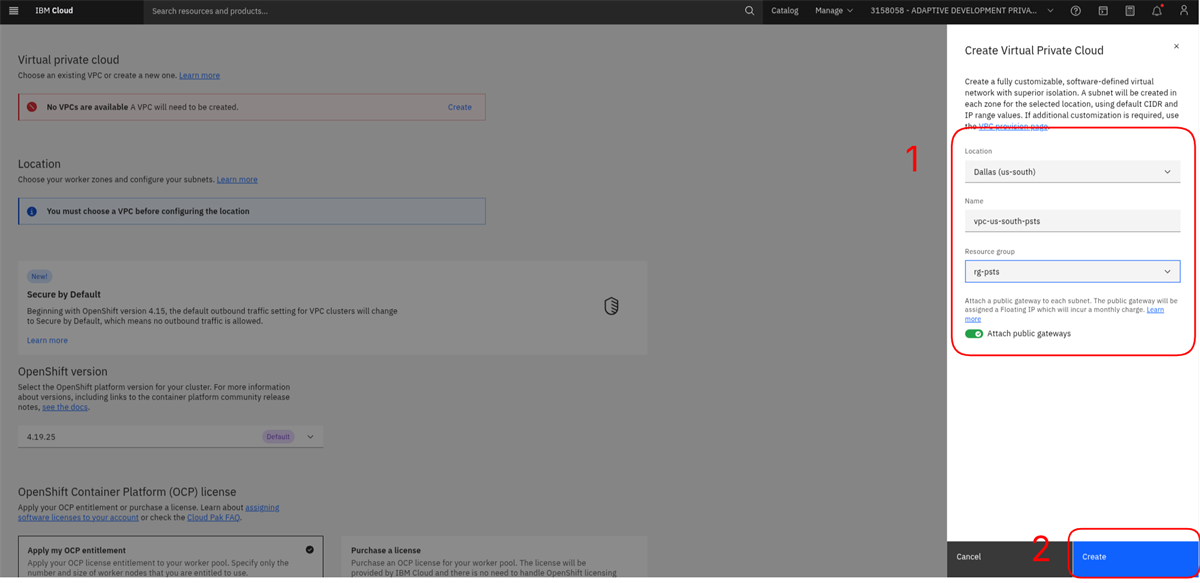Image resolution: width=1200 pixels, height=583 pixels.
Task: Select the Purchase a license card
Action: pos(494,558)
